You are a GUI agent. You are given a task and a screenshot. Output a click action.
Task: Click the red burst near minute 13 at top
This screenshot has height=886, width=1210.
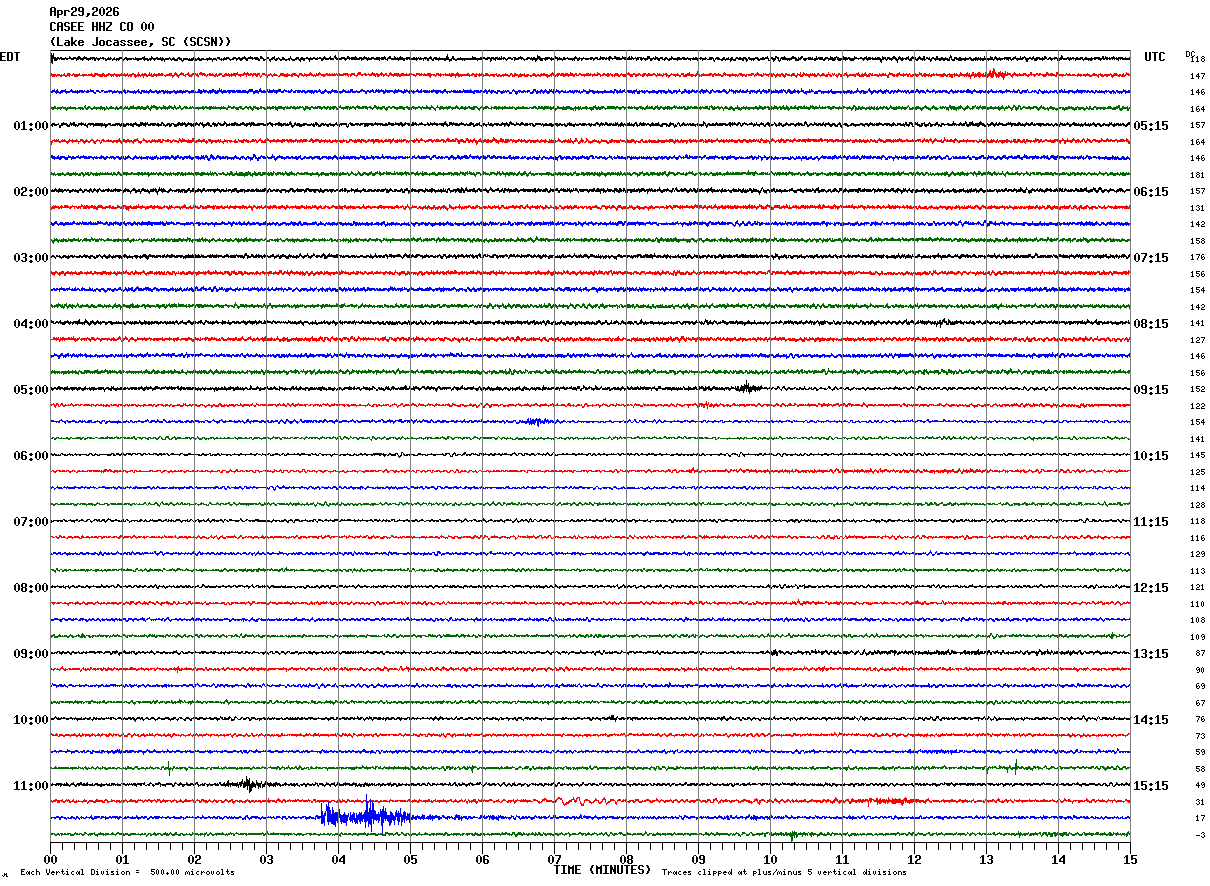(995, 74)
